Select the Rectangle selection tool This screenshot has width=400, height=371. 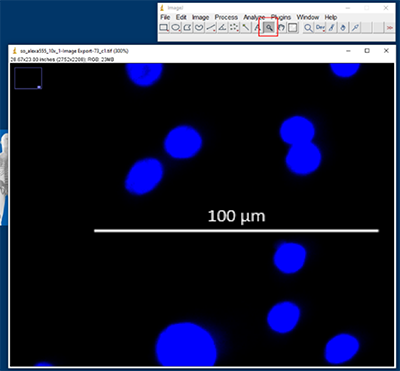point(164,28)
